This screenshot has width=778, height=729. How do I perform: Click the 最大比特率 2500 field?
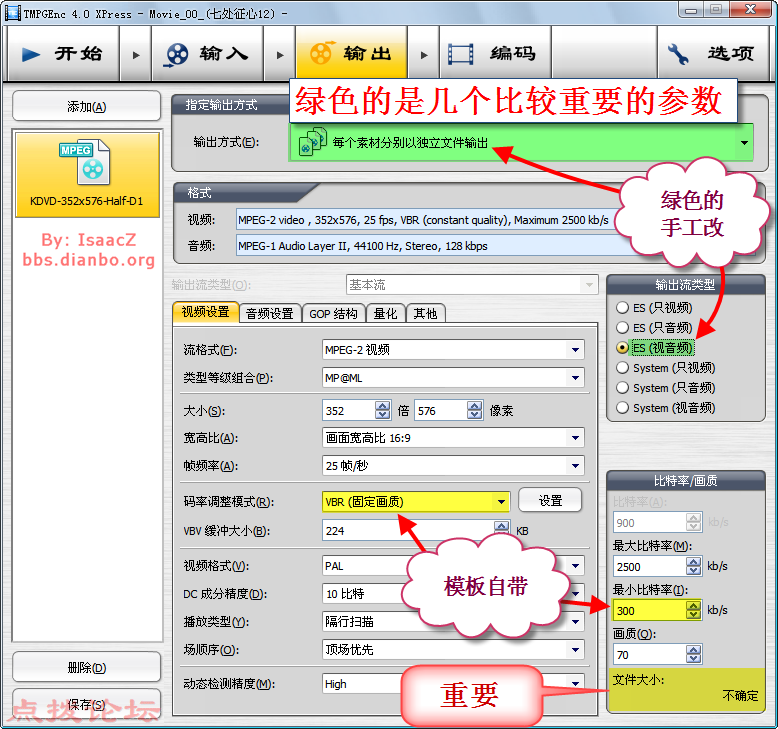tap(650, 566)
